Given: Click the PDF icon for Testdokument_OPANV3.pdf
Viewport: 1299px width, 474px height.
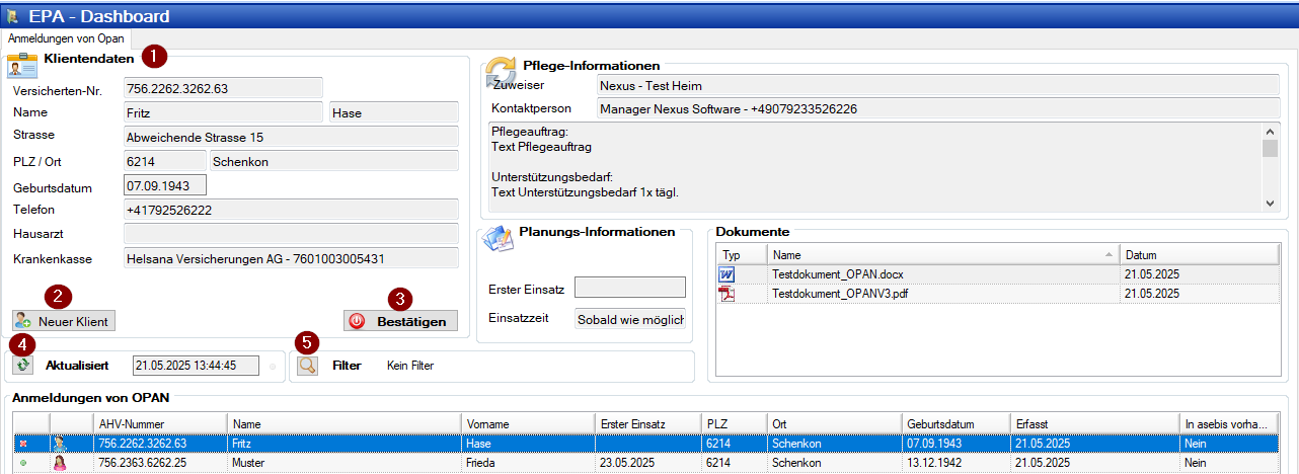Looking at the screenshot, I should [x=727, y=294].
